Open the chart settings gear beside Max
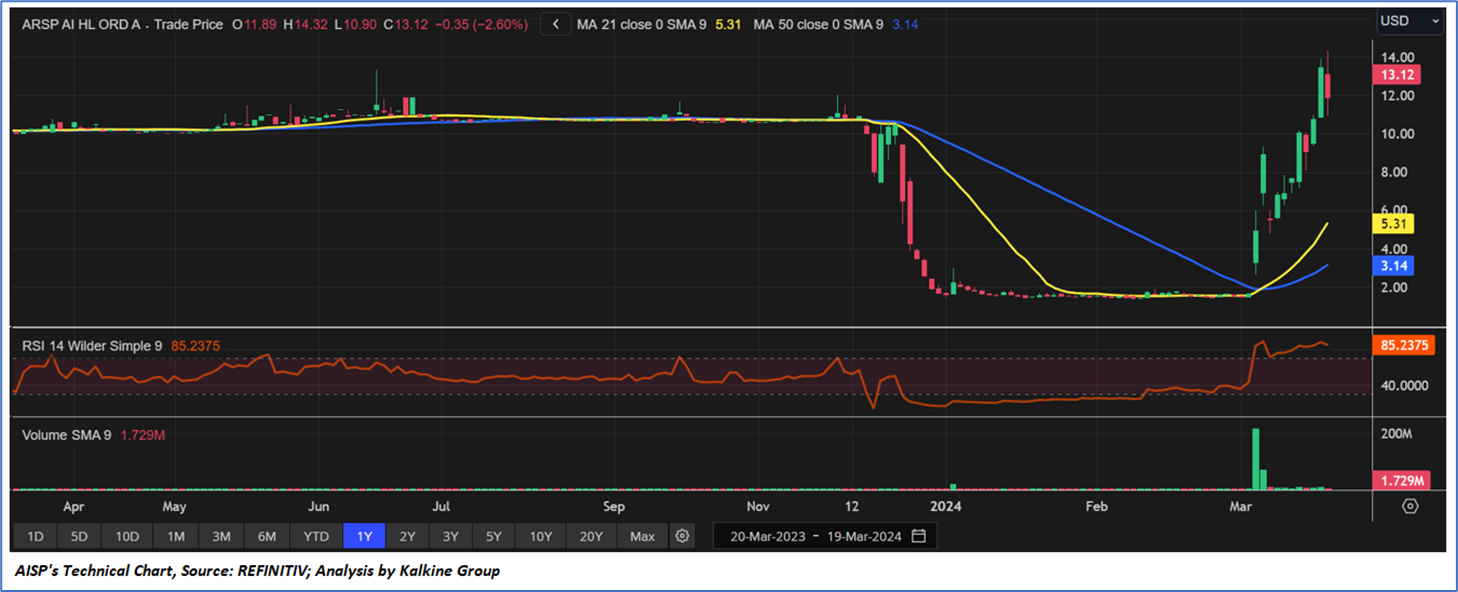This screenshot has height=592, width=1458. pos(682,536)
